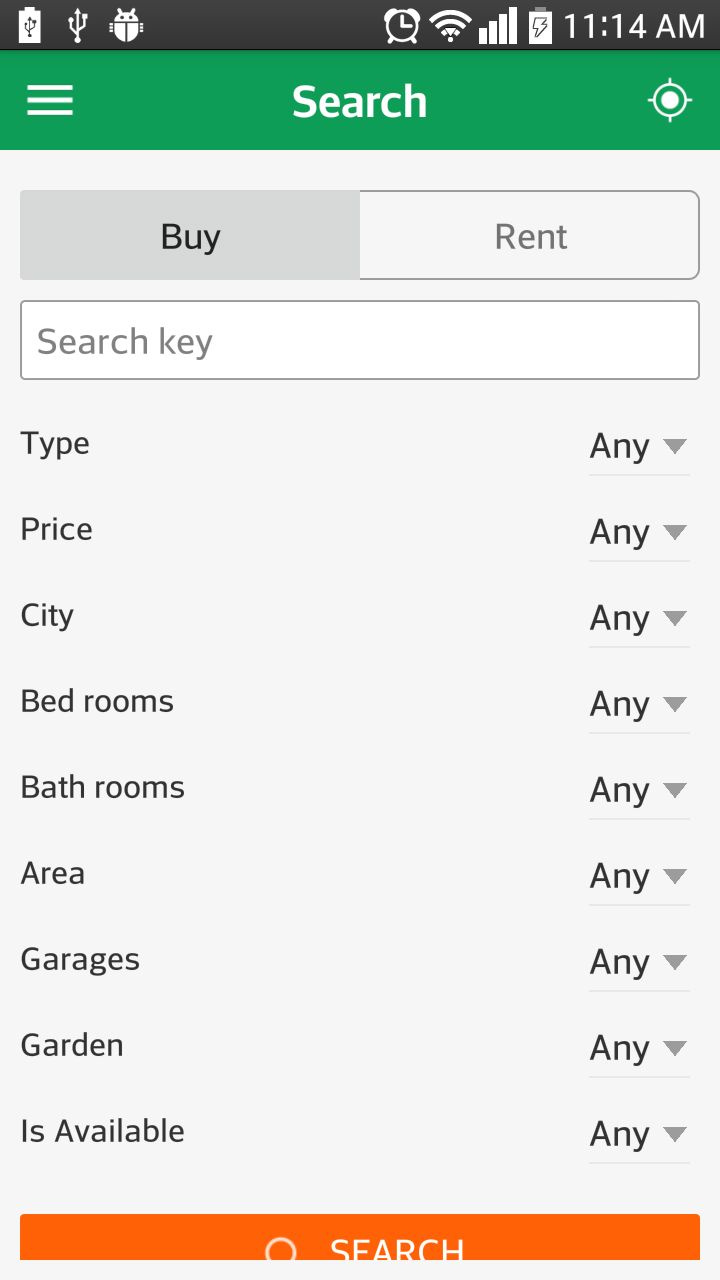
Task: Switch to the Rent option
Action: (x=530, y=236)
